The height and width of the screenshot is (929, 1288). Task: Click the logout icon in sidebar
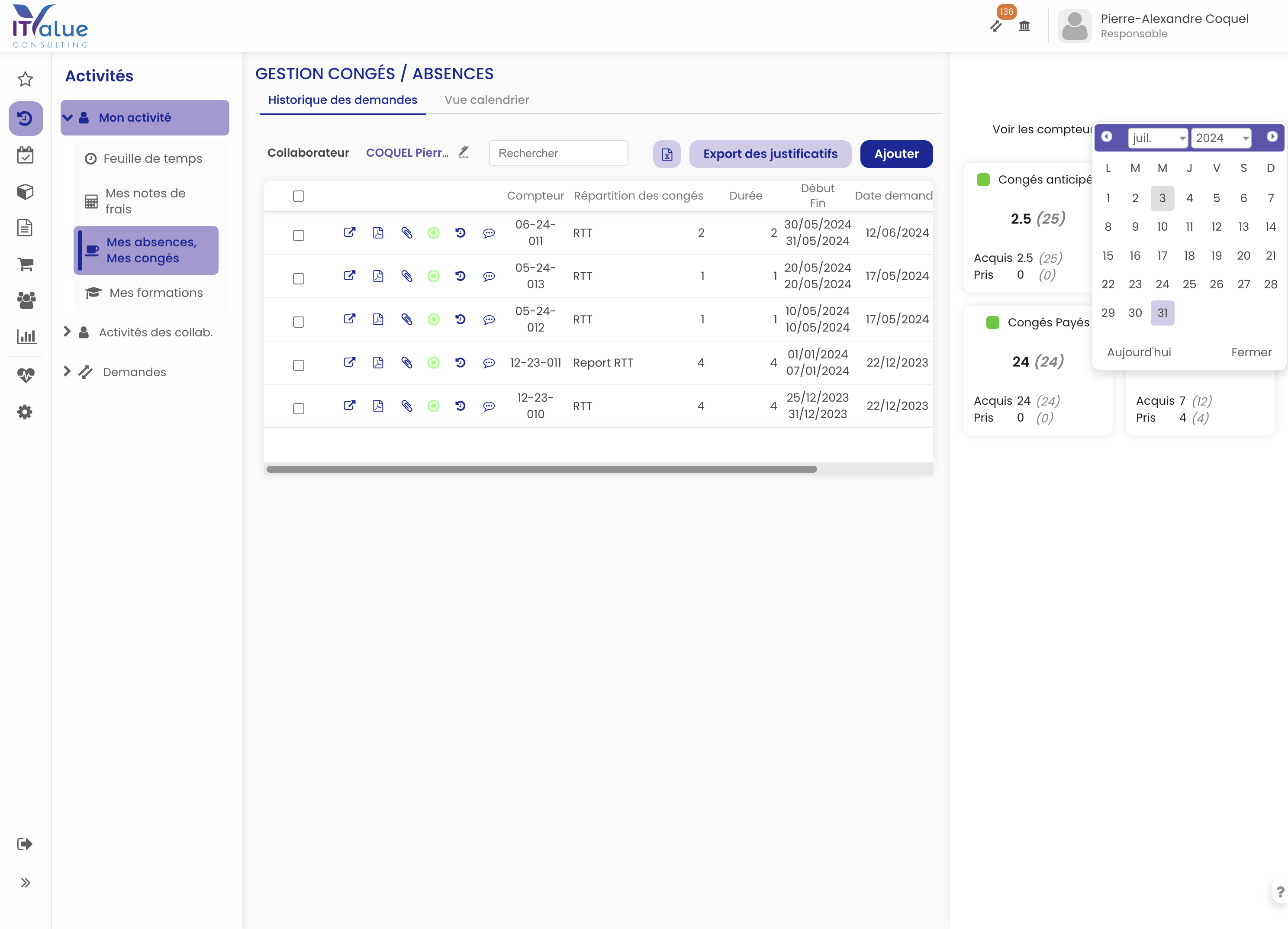pos(25,844)
